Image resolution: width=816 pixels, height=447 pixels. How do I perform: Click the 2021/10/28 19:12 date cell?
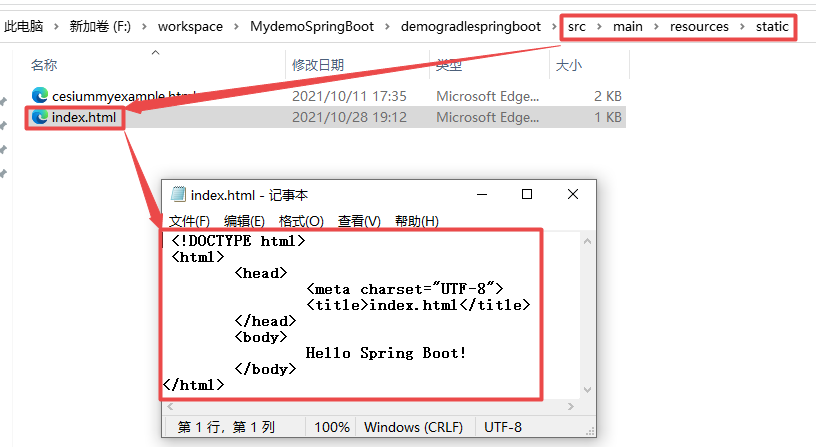pyautogui.click(x=349, y=118)
